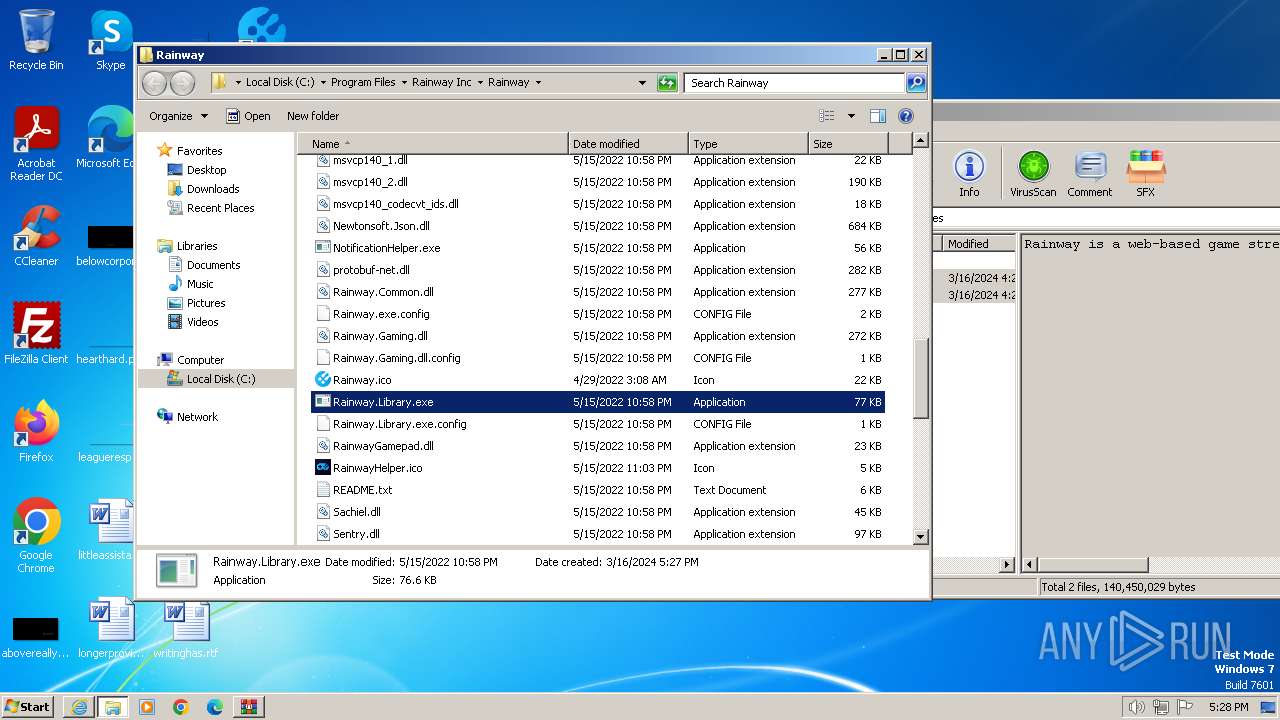Click the Change your view icon

pos(827,116)
